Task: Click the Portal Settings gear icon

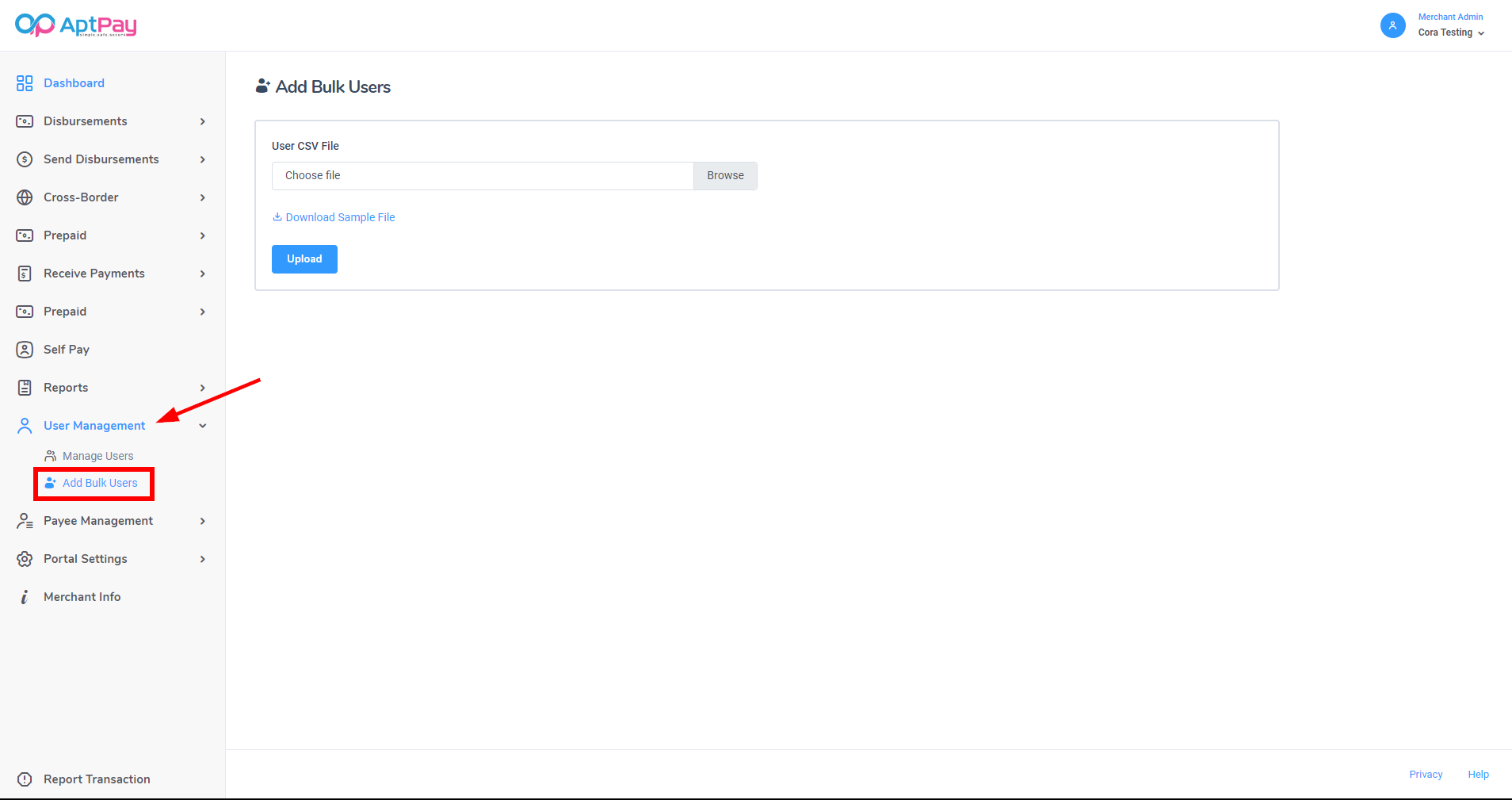Action: pos(25,559)
